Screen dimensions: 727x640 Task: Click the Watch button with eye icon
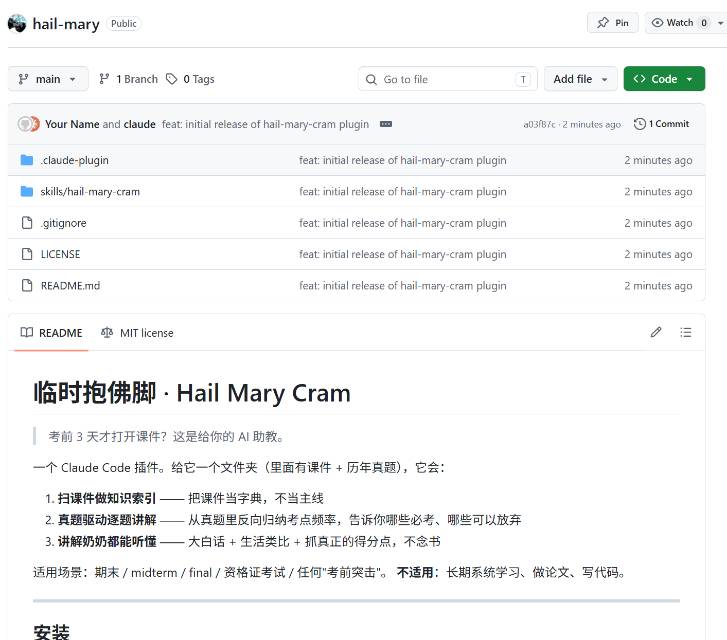tap(679, 23)
